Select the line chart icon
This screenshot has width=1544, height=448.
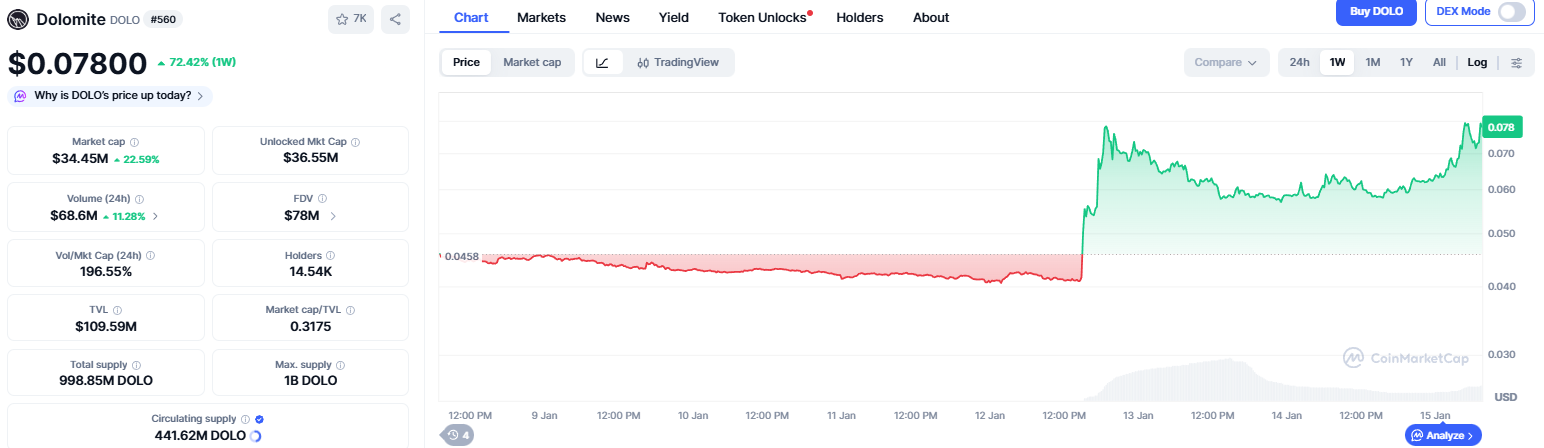(x=602, y=62)
